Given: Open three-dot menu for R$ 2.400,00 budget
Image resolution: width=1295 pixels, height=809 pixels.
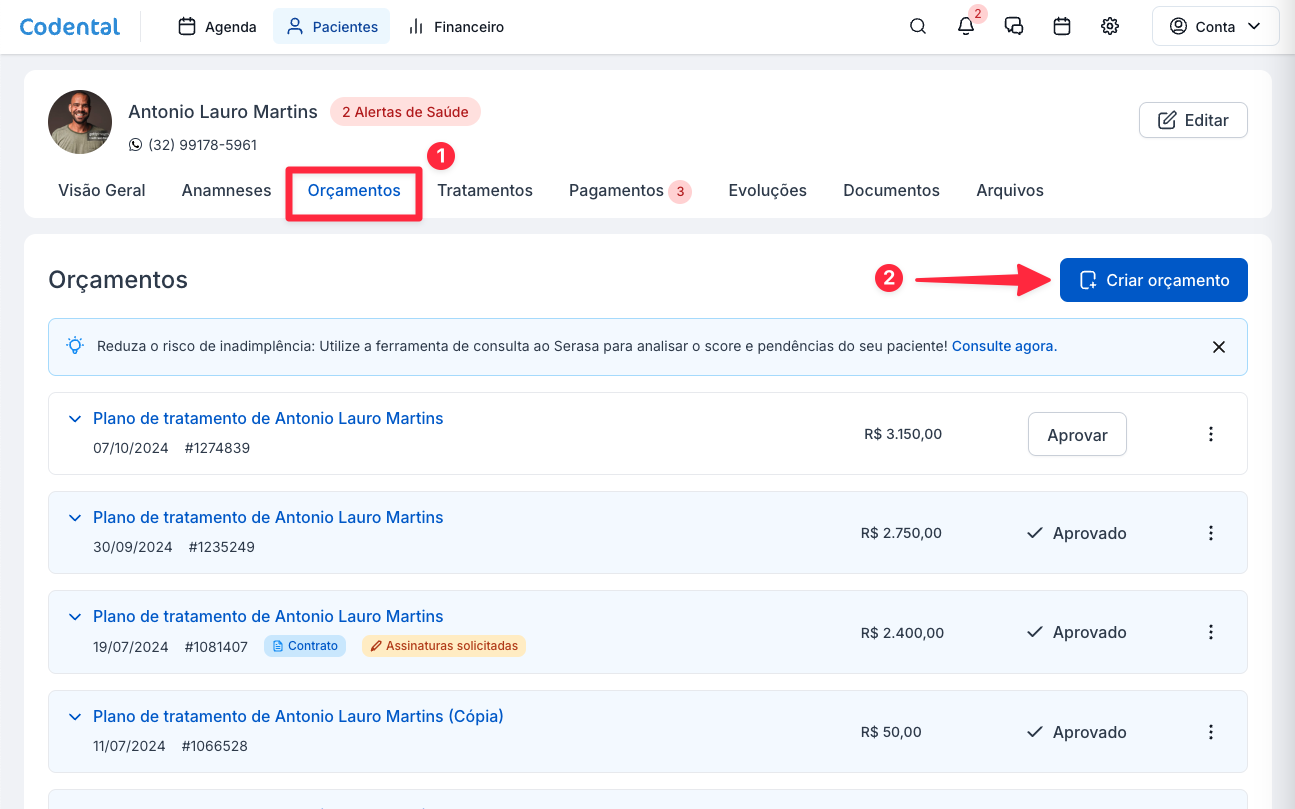Looking at the screenshot, I should [1210, 632].
